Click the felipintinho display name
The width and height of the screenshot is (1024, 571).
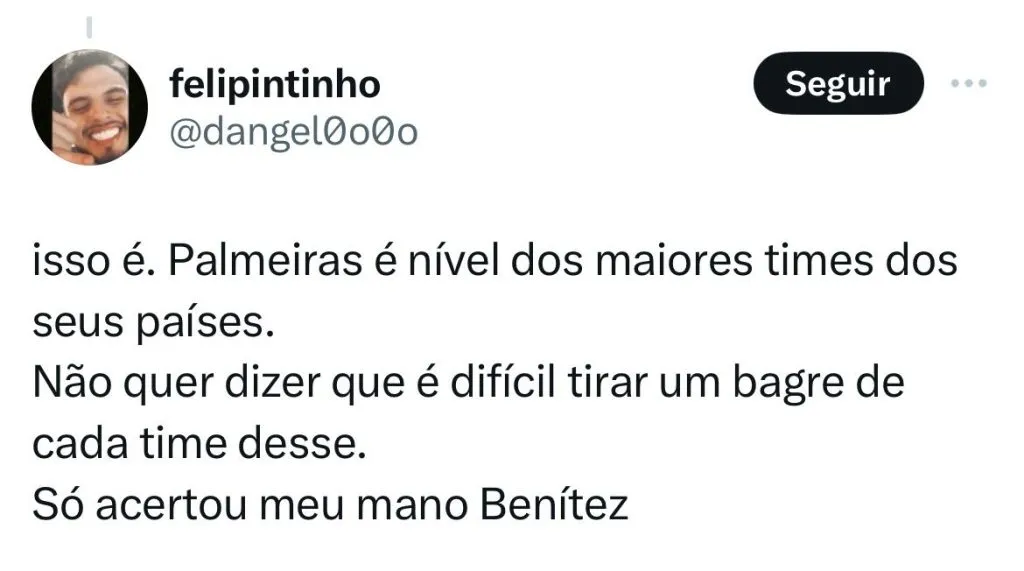[275, 85]
